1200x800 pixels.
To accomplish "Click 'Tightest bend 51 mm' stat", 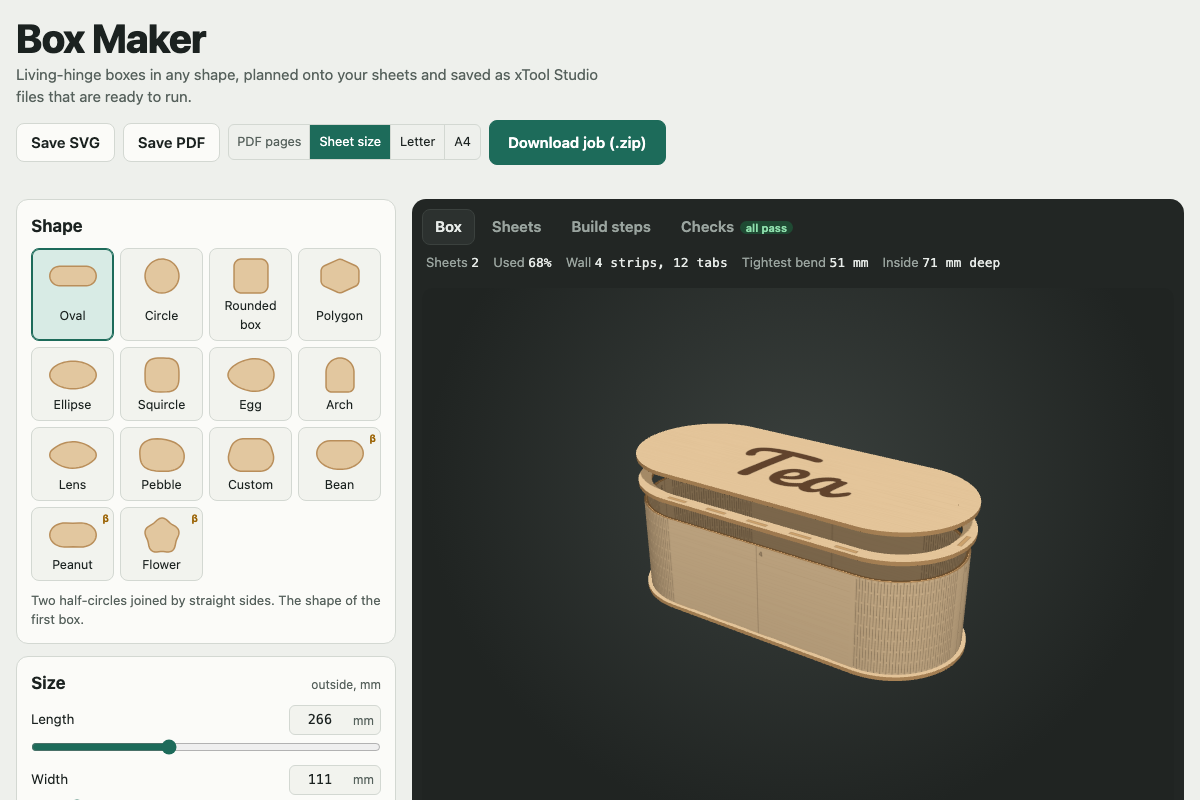I will (805, 263).
